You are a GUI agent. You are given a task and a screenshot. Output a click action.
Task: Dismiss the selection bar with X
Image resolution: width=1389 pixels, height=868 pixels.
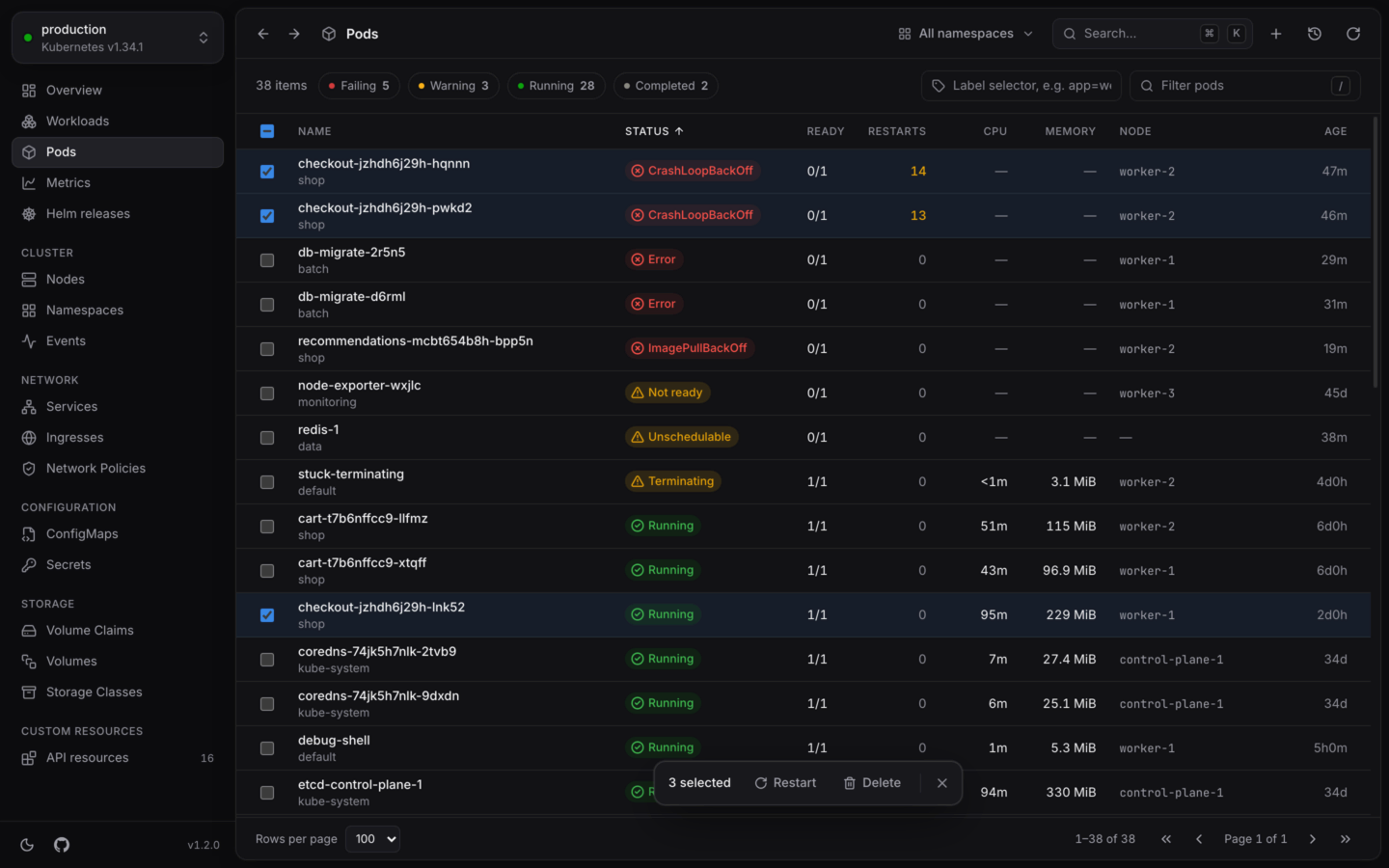942,783
